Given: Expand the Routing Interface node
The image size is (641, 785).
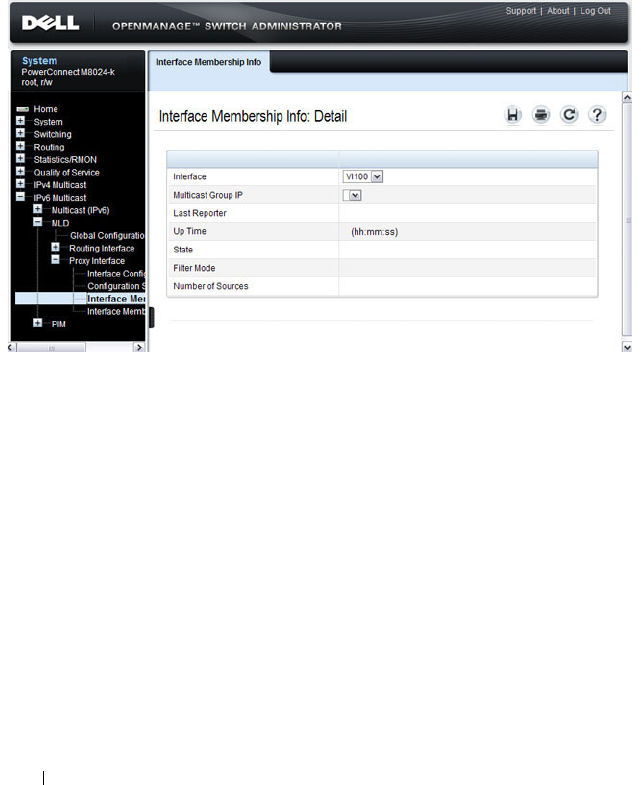Looking at the screenshot, I should coord(56,248).
